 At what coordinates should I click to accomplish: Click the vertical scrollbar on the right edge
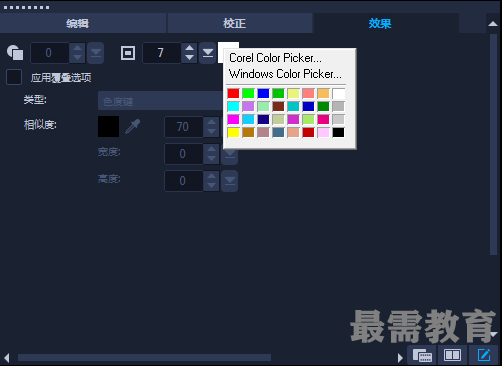(493, 144)
